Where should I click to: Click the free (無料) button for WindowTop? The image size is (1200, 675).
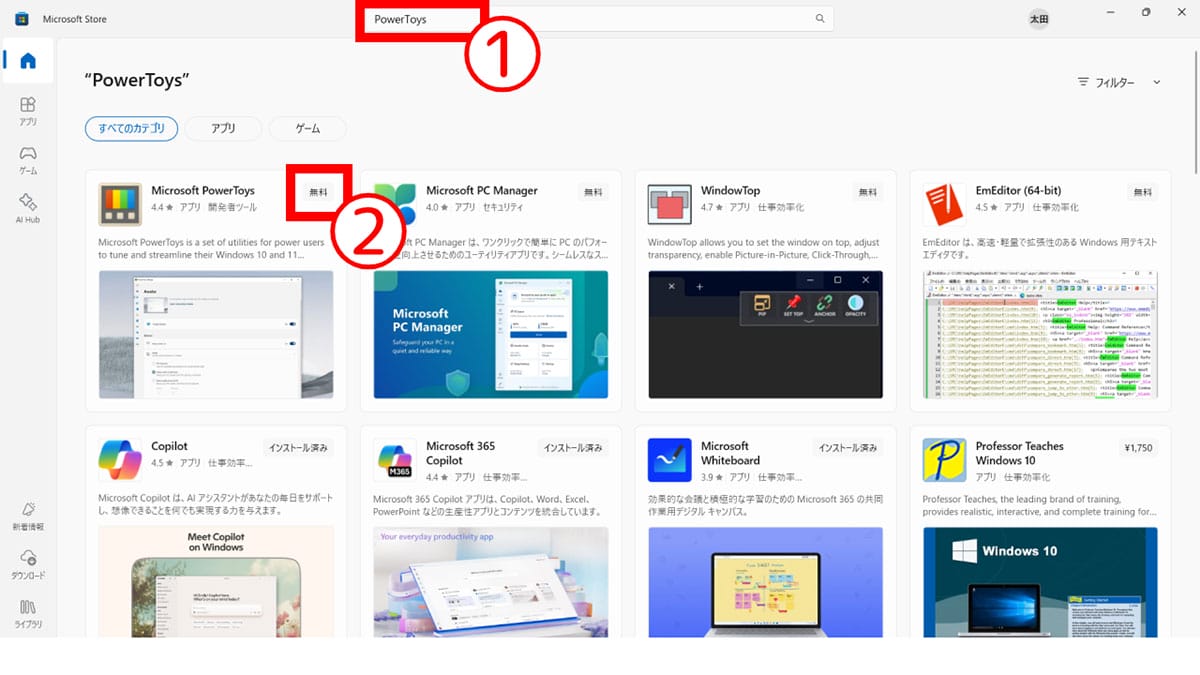tap(867, 192)
